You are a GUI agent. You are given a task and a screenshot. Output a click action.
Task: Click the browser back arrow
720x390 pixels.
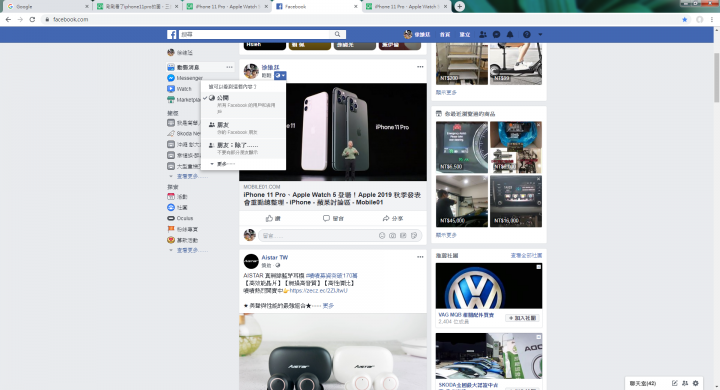8,19
